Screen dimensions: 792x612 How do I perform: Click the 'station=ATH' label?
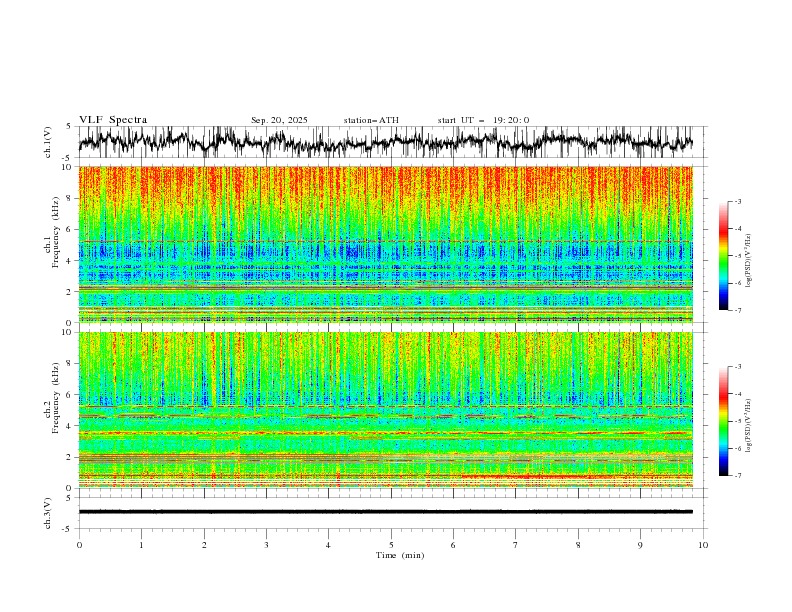tap(371, 120)
